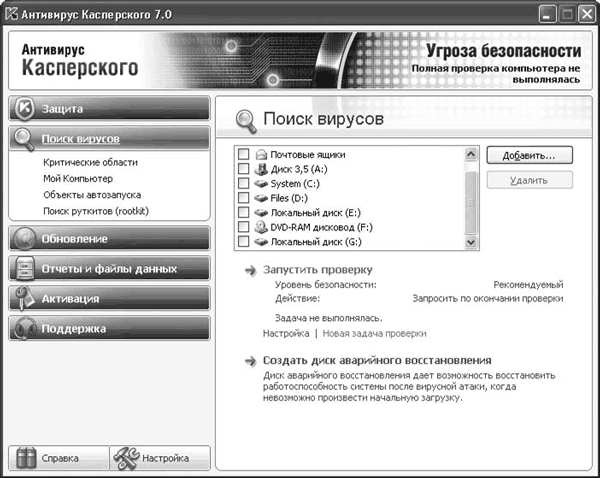The image size is (600, 478).
Task: Click Новая задача проверки link
Action: tap(374, 334)
